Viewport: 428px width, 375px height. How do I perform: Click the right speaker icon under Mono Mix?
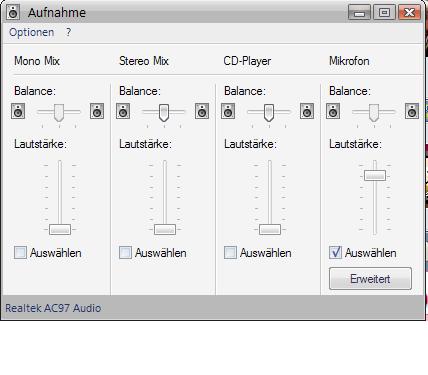[97, 111]
